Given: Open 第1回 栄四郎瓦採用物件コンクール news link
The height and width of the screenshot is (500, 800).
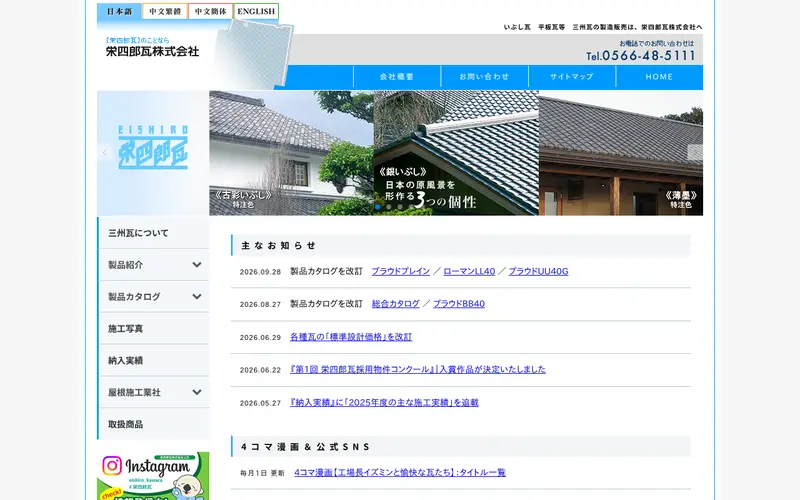Looking at the screenshot, I should click(418, 369).
